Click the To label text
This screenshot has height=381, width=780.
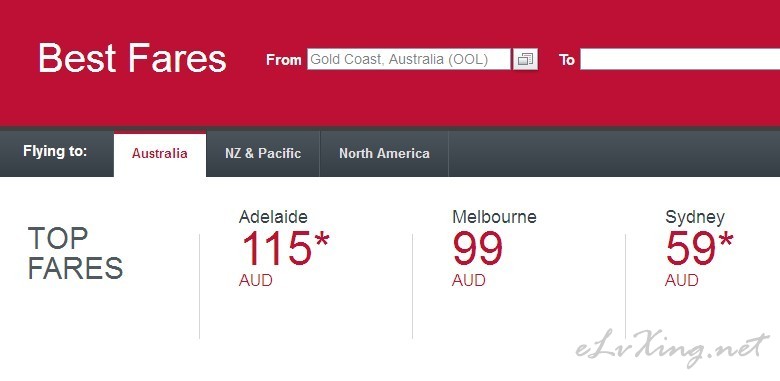(x=567, y=60)
